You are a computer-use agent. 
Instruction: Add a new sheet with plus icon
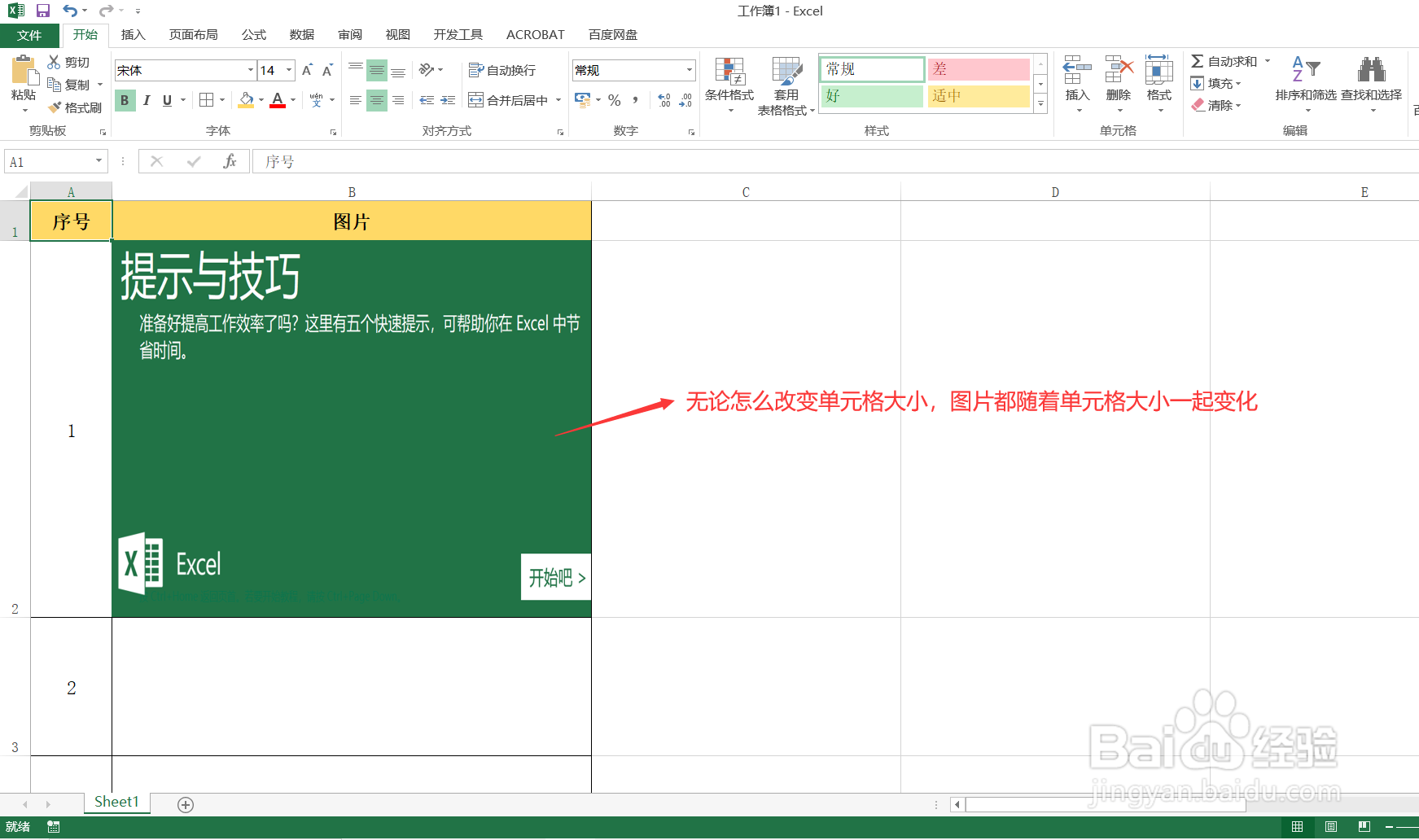tap(186, 804)
